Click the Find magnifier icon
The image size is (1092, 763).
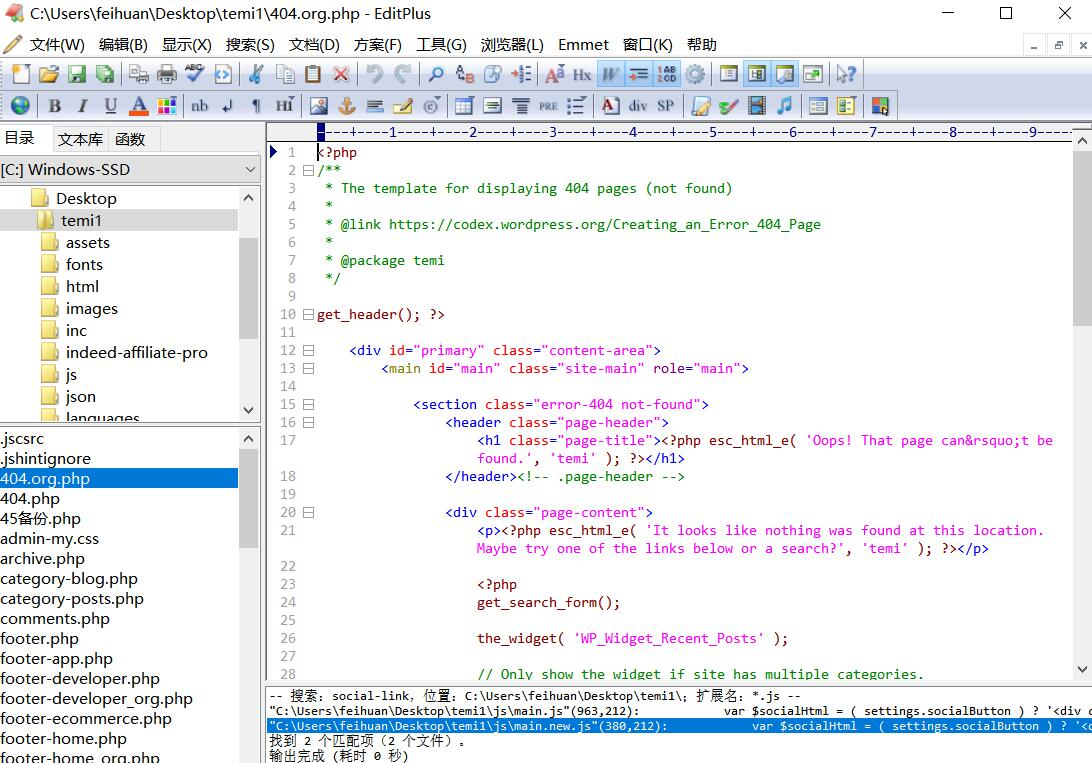pos(436,74)
